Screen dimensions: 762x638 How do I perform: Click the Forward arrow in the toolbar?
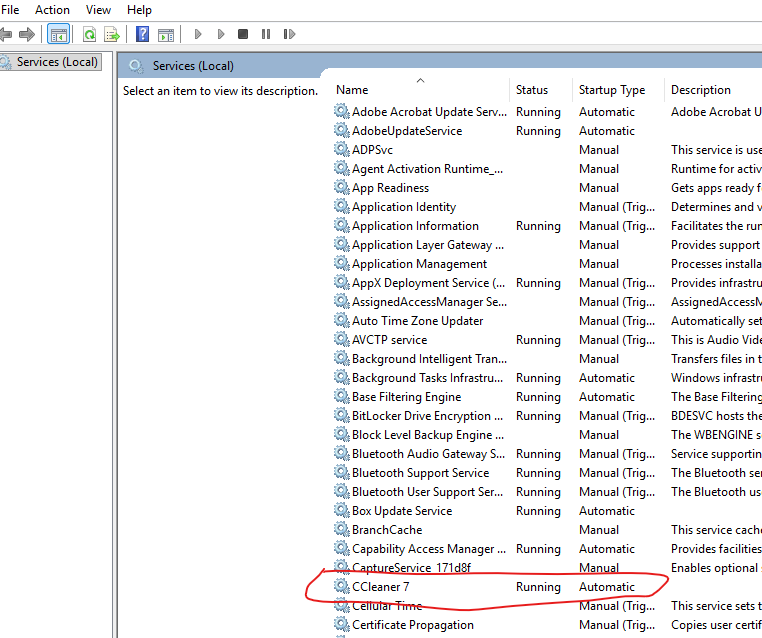click(x=27, y=34)
